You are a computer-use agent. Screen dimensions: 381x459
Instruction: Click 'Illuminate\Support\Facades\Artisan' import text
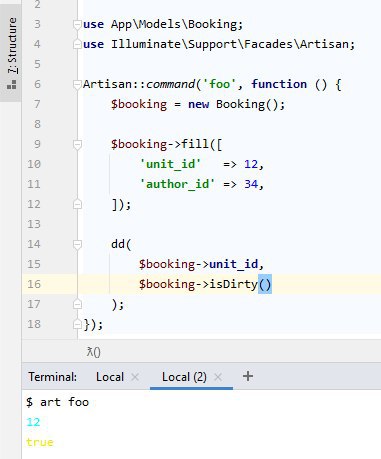(229, 44)
